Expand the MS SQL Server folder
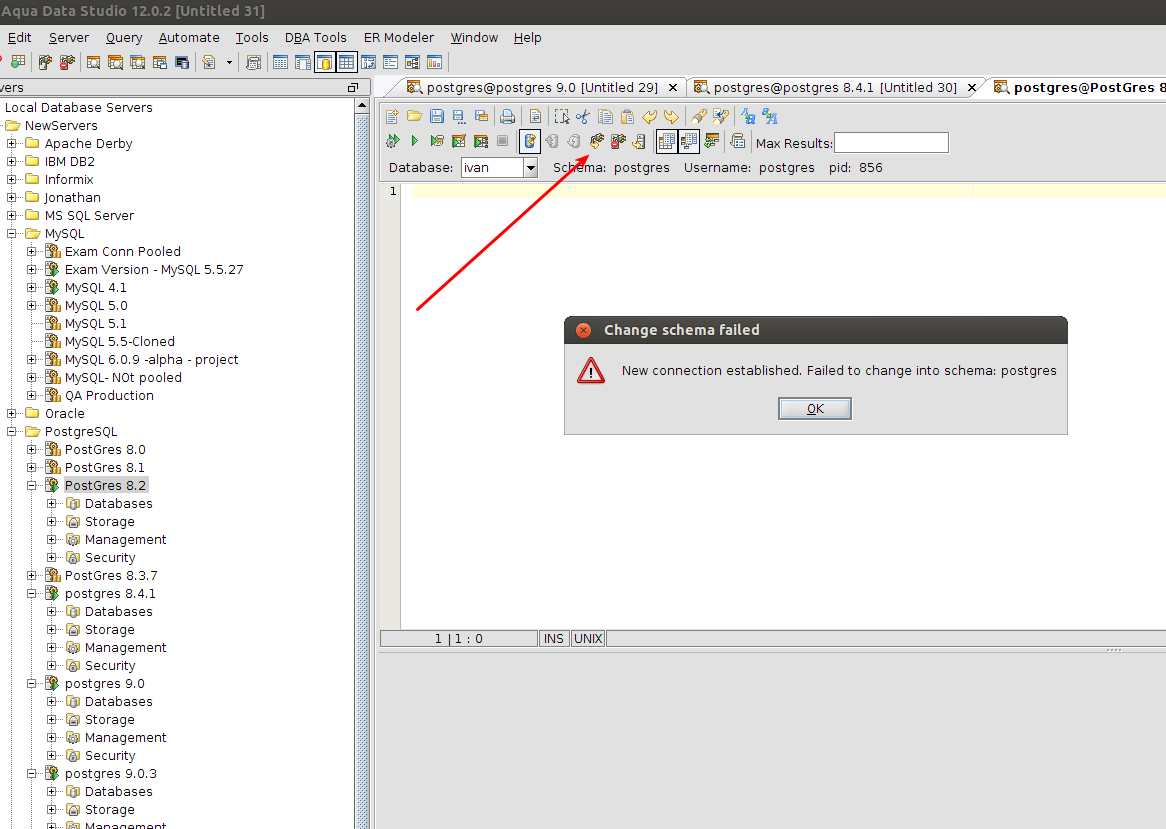Image resolution: width=1166 pixels, height=829 pixels. [x=11, y=216]
